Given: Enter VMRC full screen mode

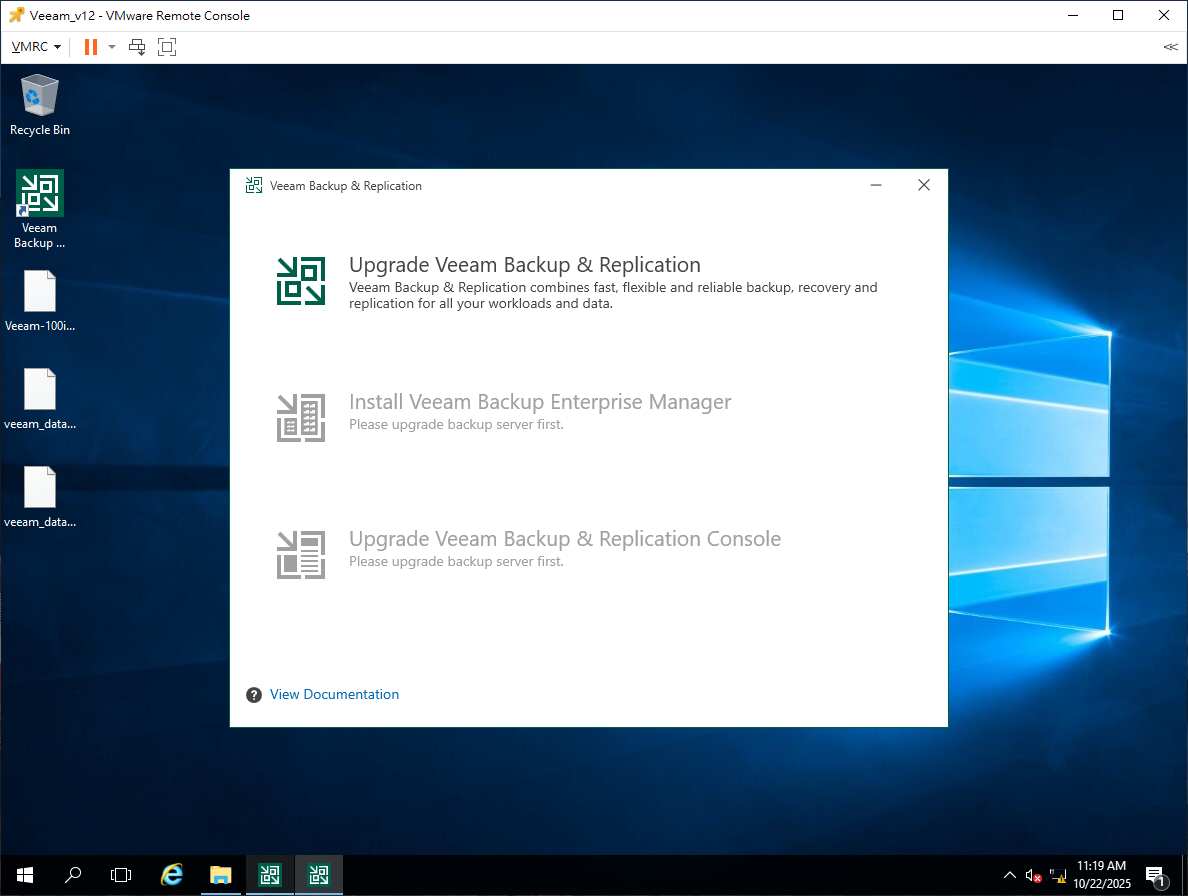Looking at the screenshot, I should point(167,47).
